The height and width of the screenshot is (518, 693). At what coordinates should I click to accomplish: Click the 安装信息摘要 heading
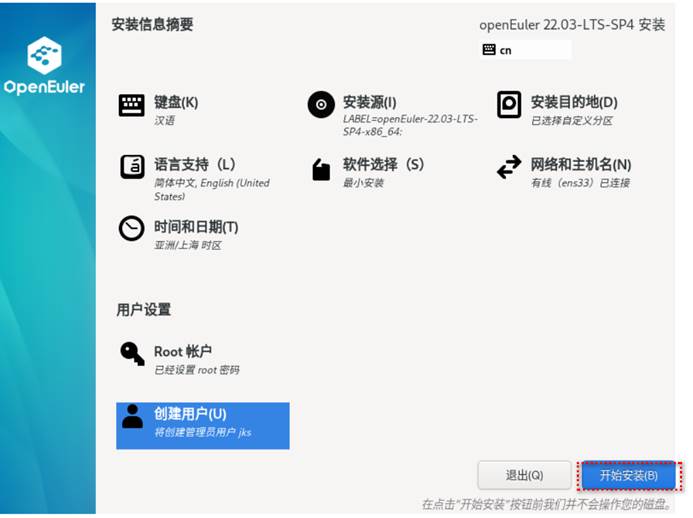pos(152,24)
